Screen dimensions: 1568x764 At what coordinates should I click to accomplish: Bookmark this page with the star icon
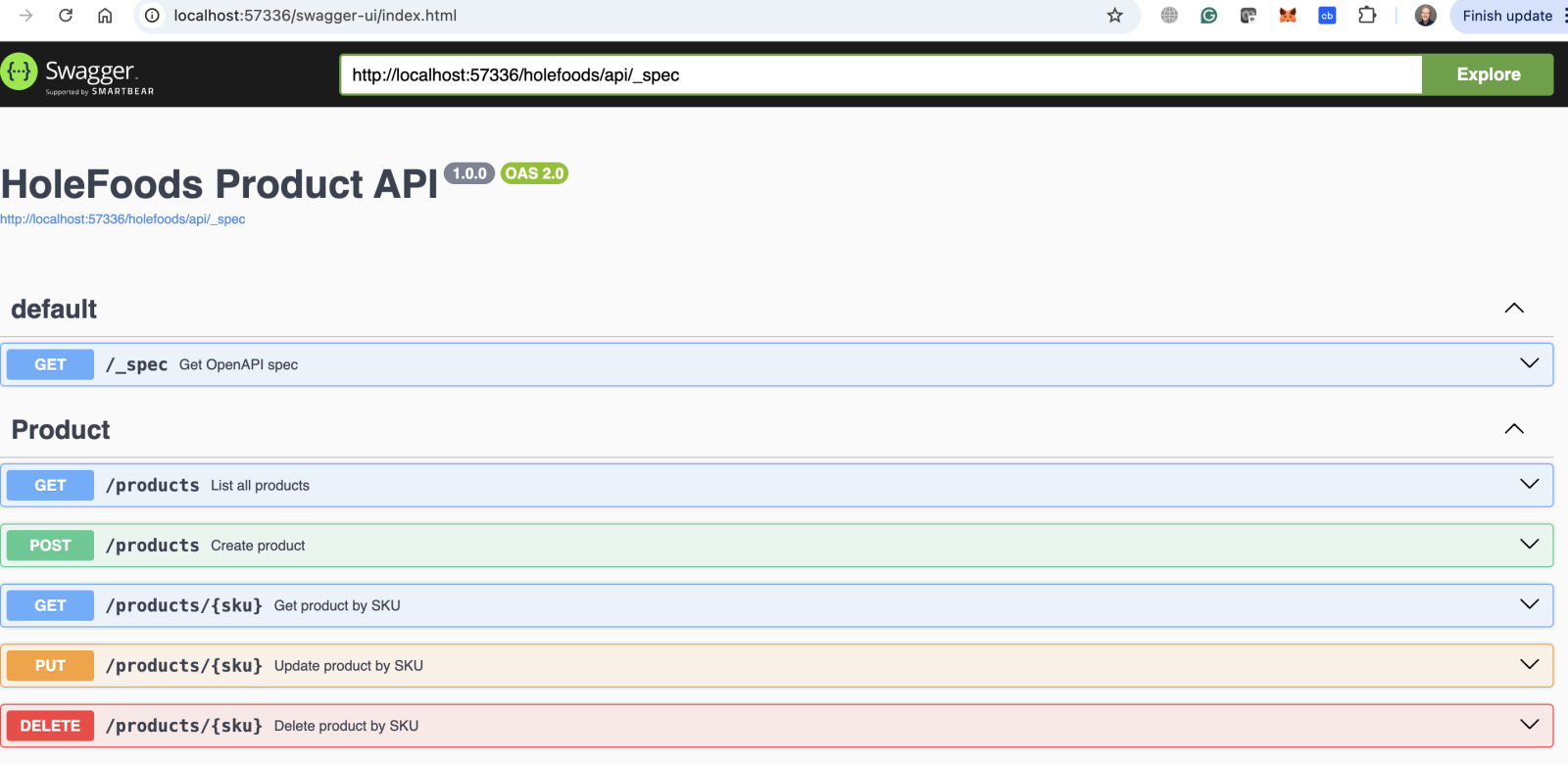[x=1114, y=16]
